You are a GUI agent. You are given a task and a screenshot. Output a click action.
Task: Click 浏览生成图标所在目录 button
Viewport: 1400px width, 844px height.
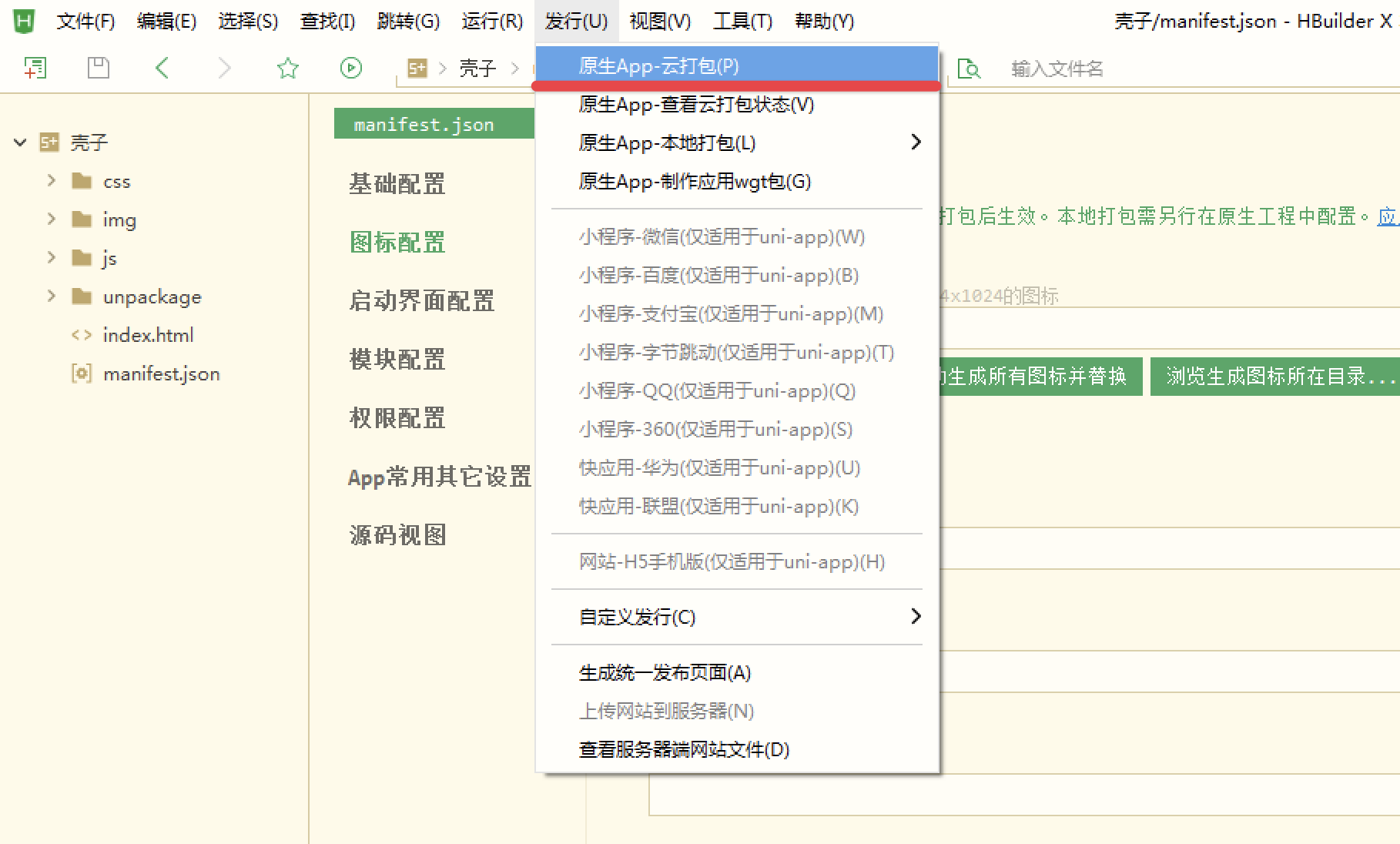pos(1275,377)
